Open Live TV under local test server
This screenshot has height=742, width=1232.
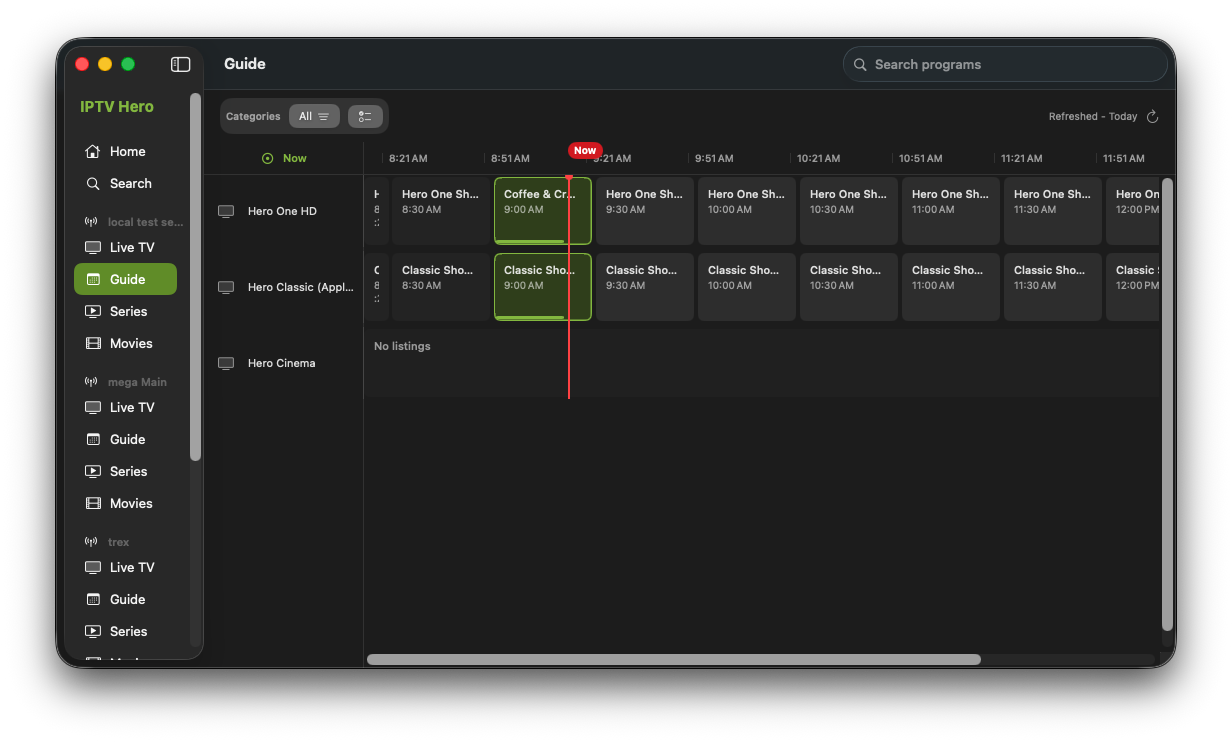click(125, 247)
